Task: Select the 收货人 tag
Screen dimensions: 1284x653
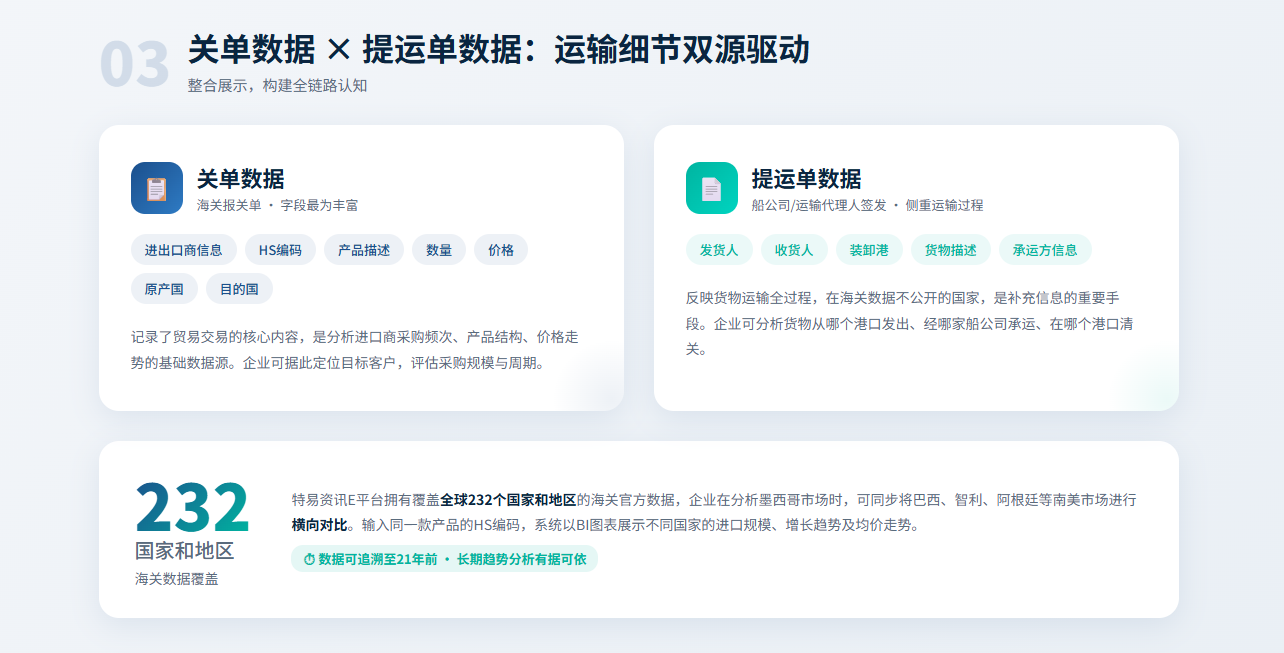Action: click(794, 250)
